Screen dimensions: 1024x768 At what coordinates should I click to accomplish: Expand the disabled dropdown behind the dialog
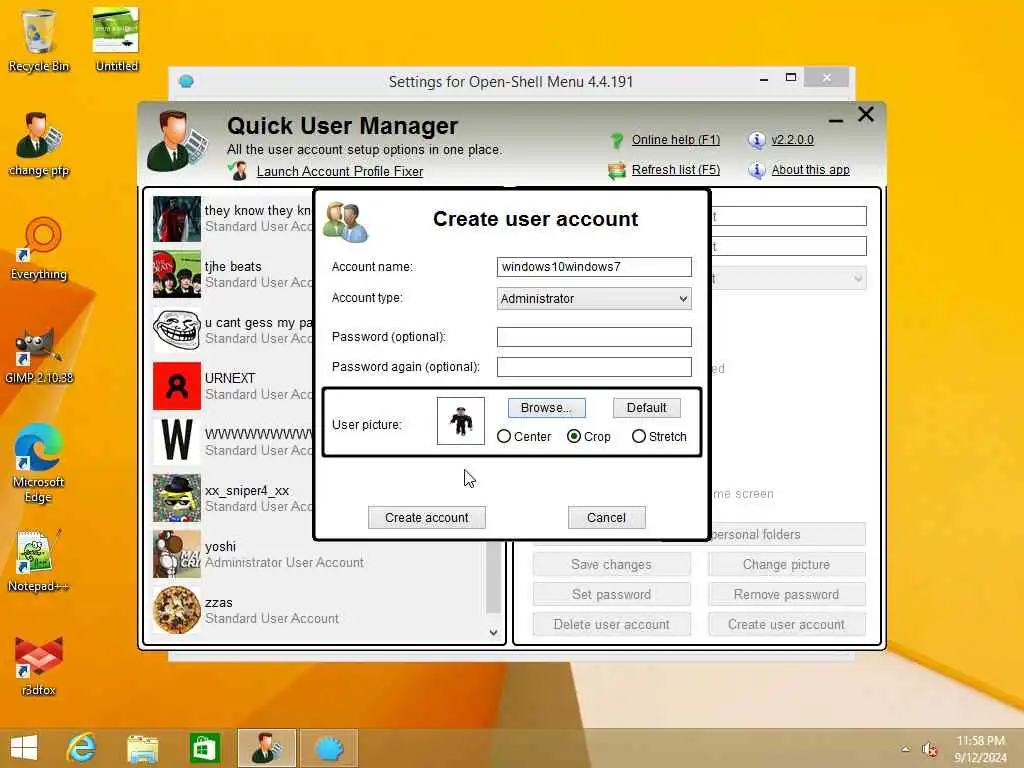point(857,279)
